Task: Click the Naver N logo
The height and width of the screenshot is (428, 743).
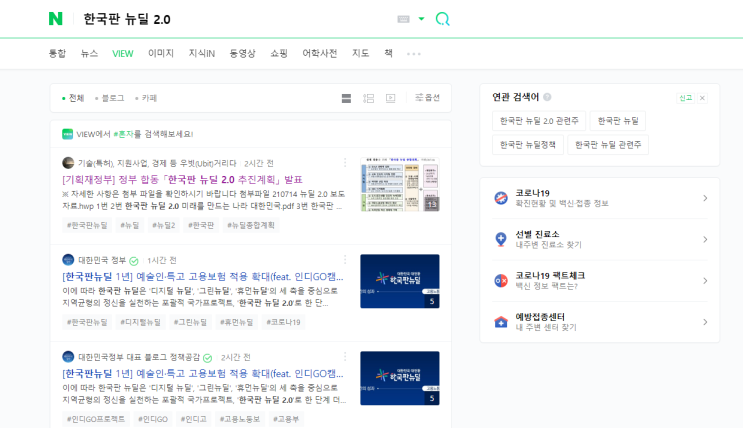Action: click(x=55, y=19)
